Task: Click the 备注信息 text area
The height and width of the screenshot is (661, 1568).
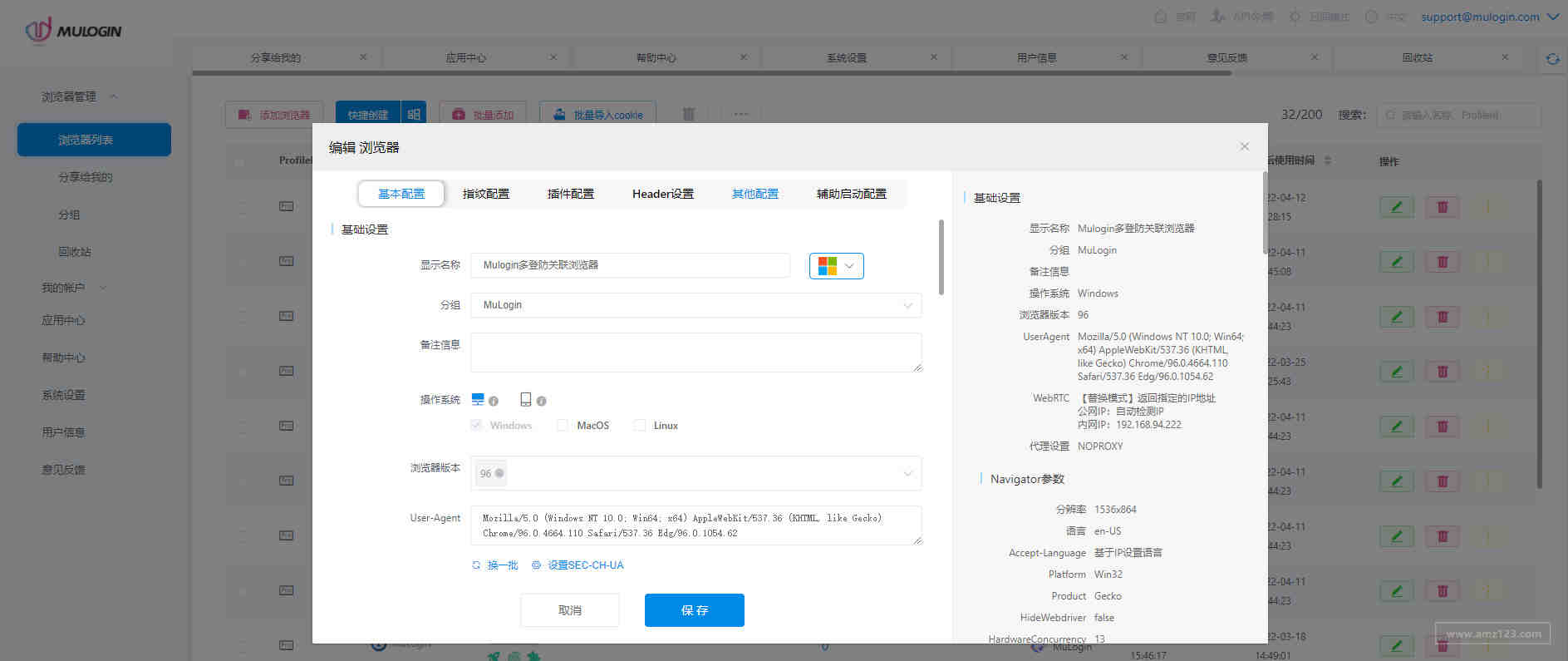Action: click(696, 353)
